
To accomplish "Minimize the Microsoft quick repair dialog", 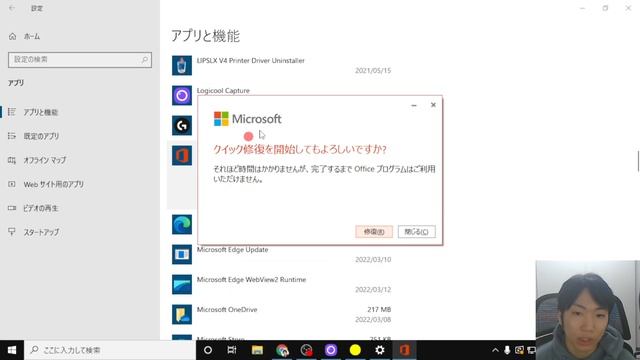I will point(413,105).
